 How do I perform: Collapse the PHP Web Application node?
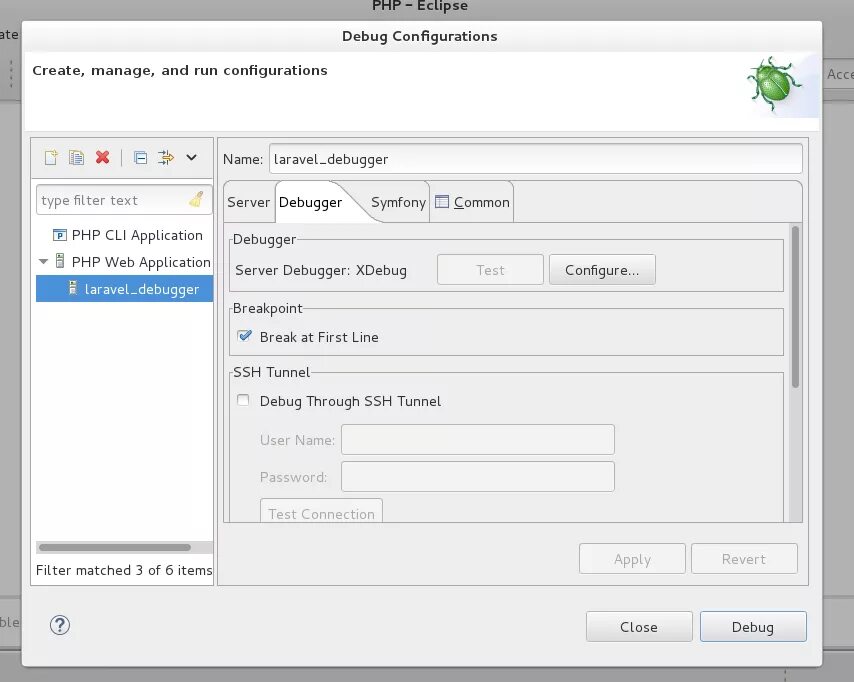[x=44, y=262]
